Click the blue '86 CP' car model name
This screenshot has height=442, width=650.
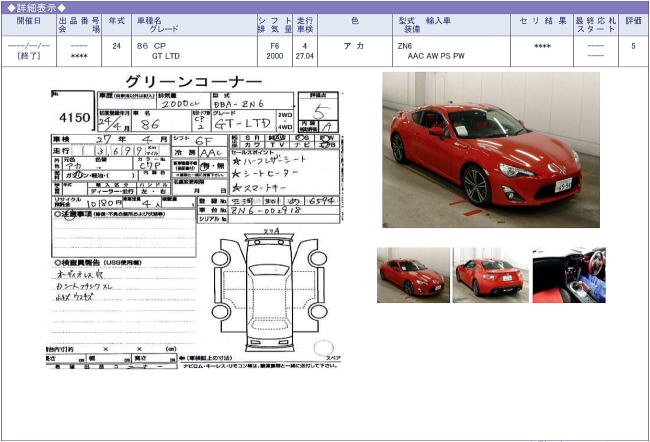(151, 46)
